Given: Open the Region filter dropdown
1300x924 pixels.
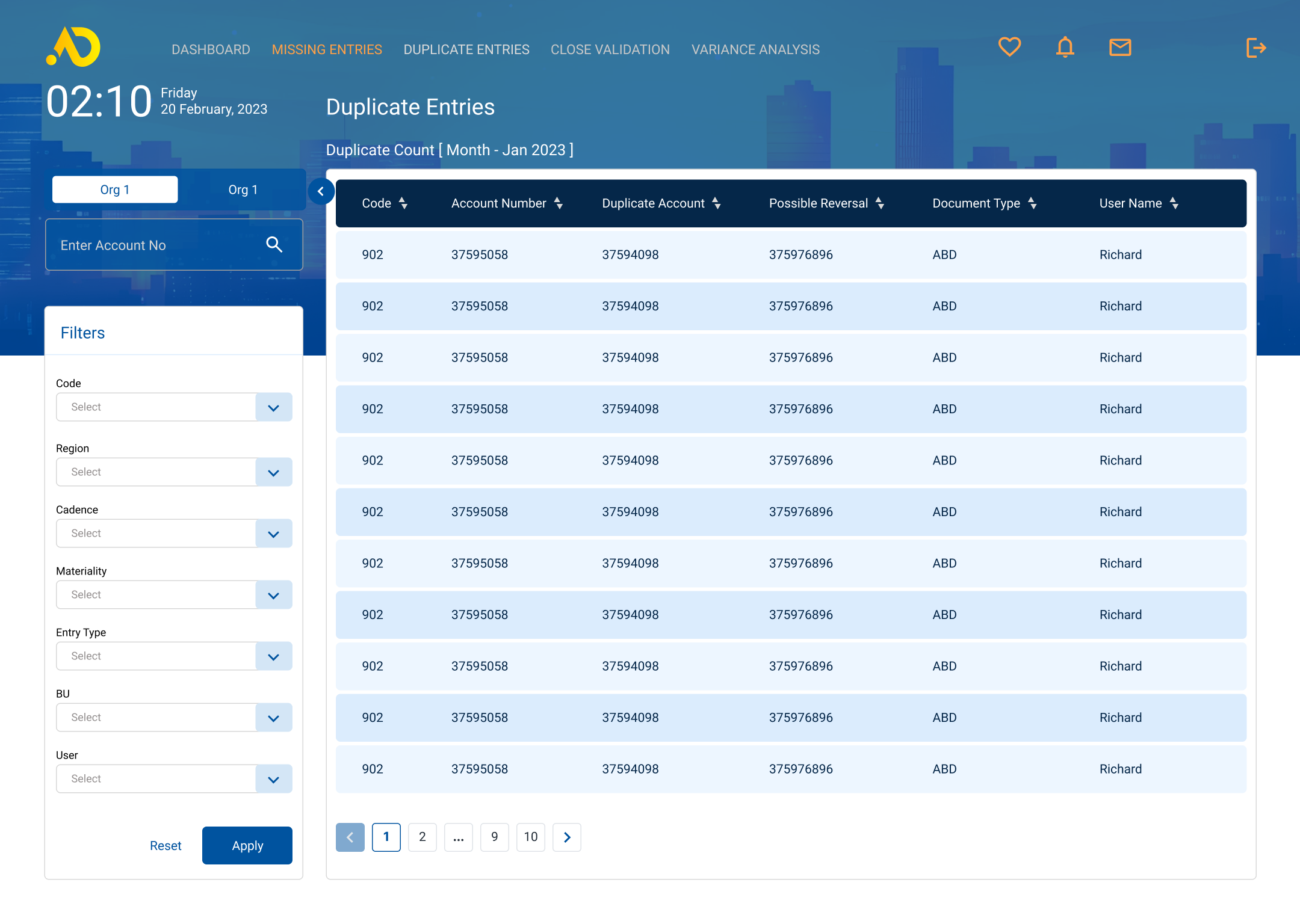Looking at the screenshot, I should click(274, 472).
